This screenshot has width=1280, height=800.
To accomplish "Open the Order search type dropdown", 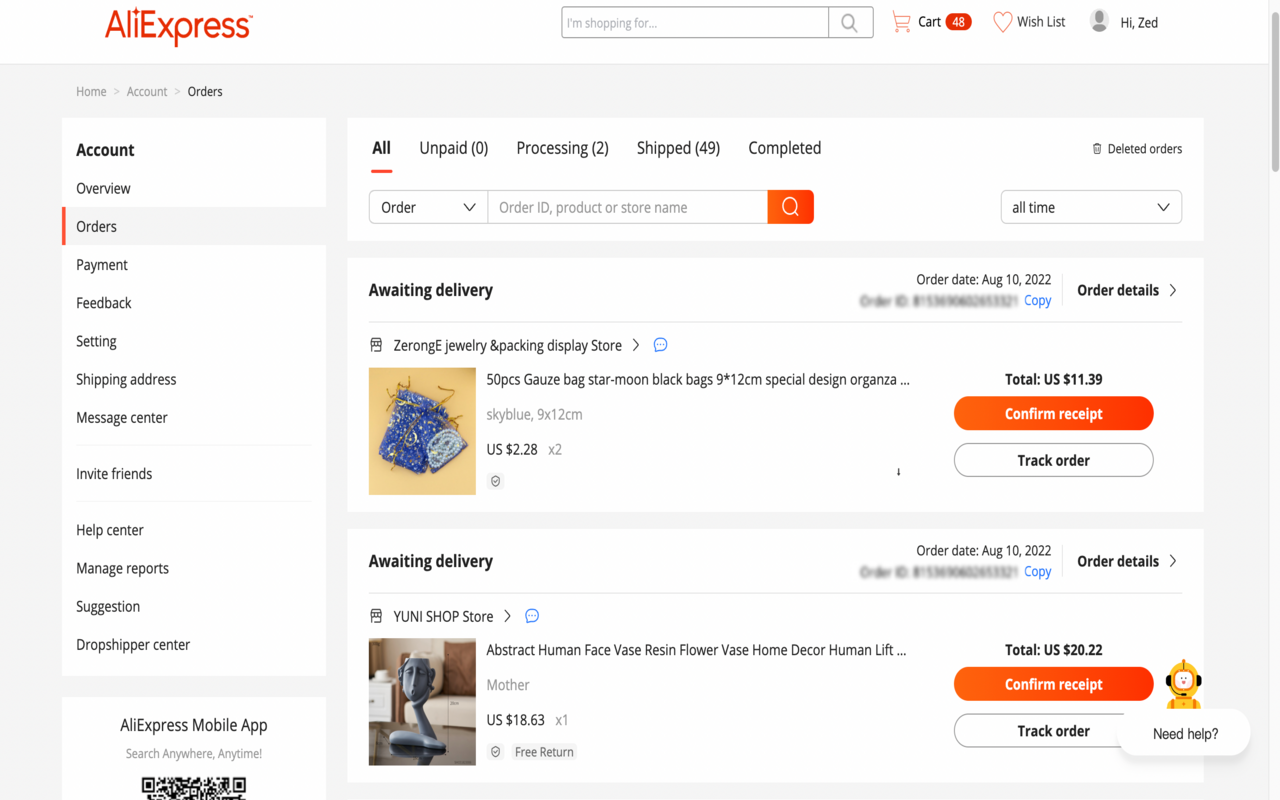I will click(428, 207).
